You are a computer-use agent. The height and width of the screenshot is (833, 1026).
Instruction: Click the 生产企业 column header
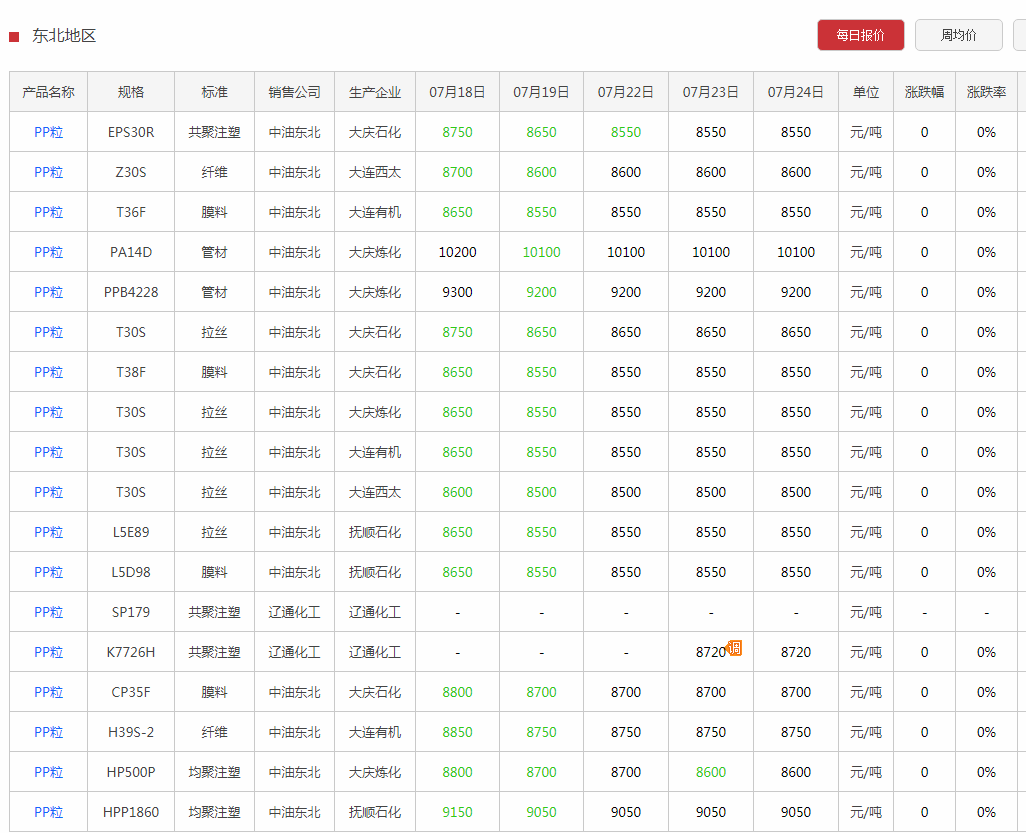click(x=375, y=92)
